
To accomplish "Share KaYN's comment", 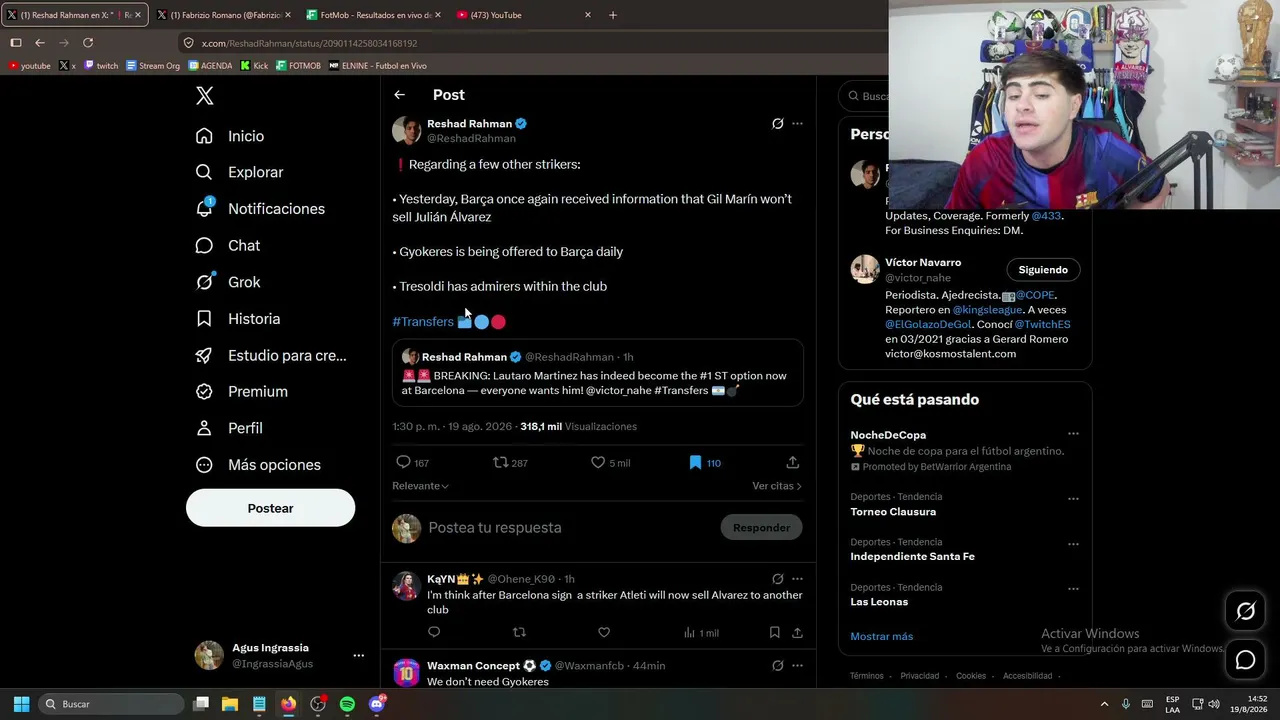I will tap(797, 632).
